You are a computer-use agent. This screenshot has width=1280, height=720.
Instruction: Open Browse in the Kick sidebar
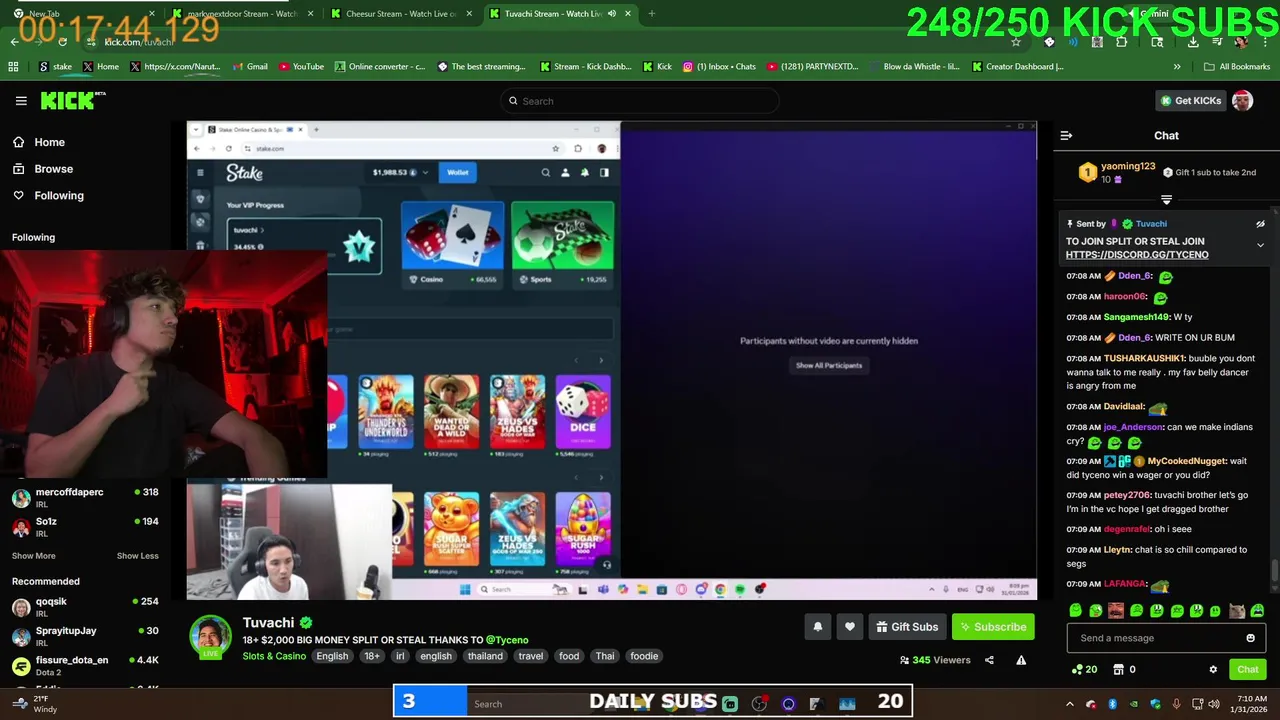click(42, 169)
